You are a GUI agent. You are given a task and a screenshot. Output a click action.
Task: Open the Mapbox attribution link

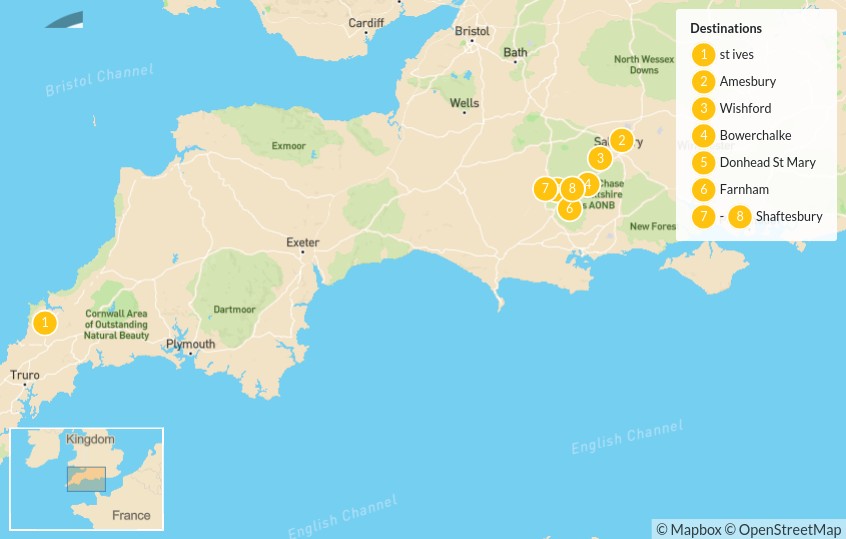pyautogui.click(x=688, y=530)
